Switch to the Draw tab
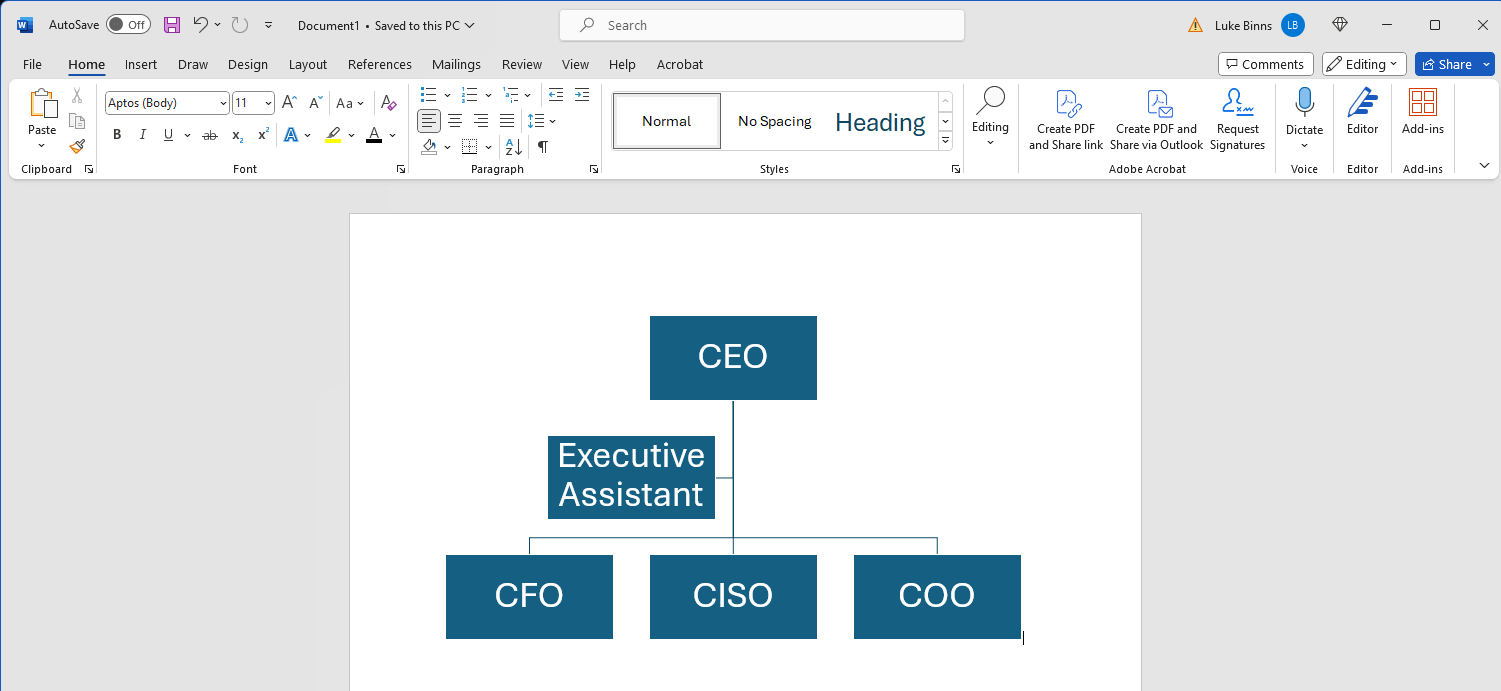The image size is (1501, 691). pyautogui.click(x=193, y=64)
